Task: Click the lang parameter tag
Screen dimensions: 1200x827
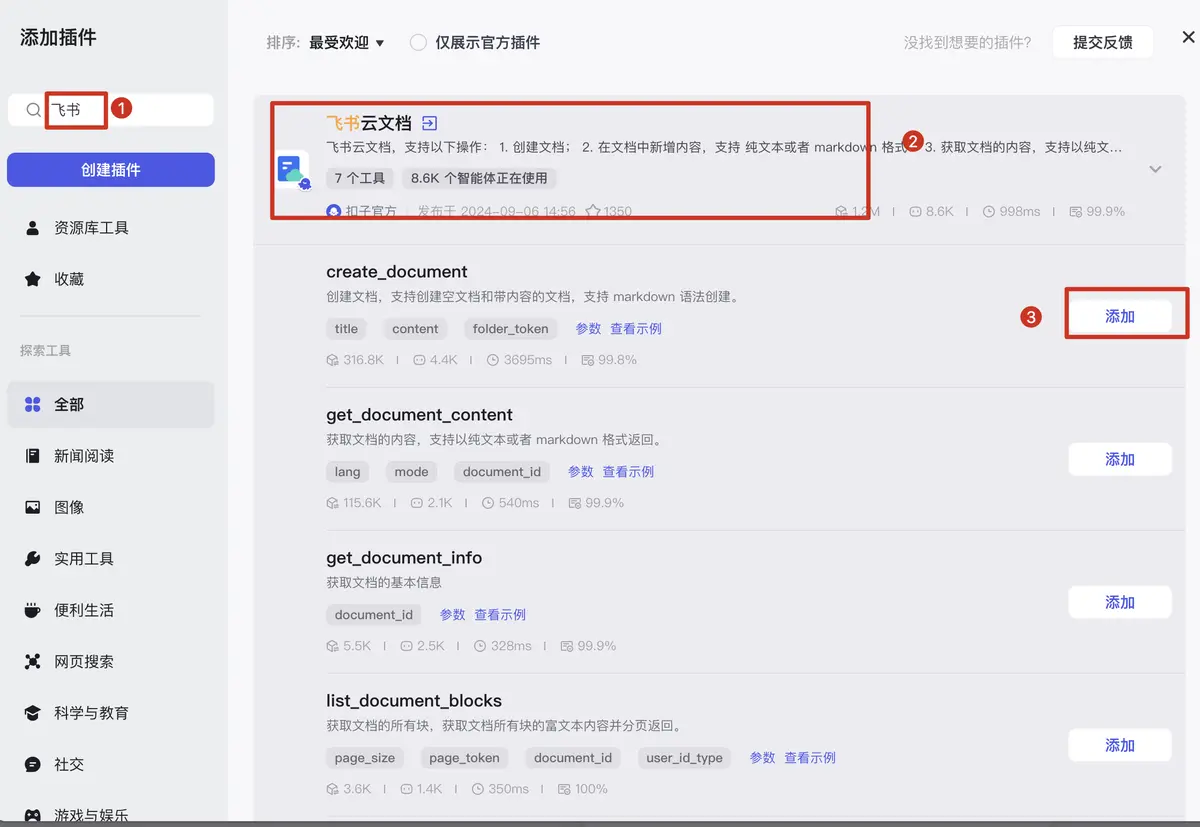Action: click(x=347, y=471)
